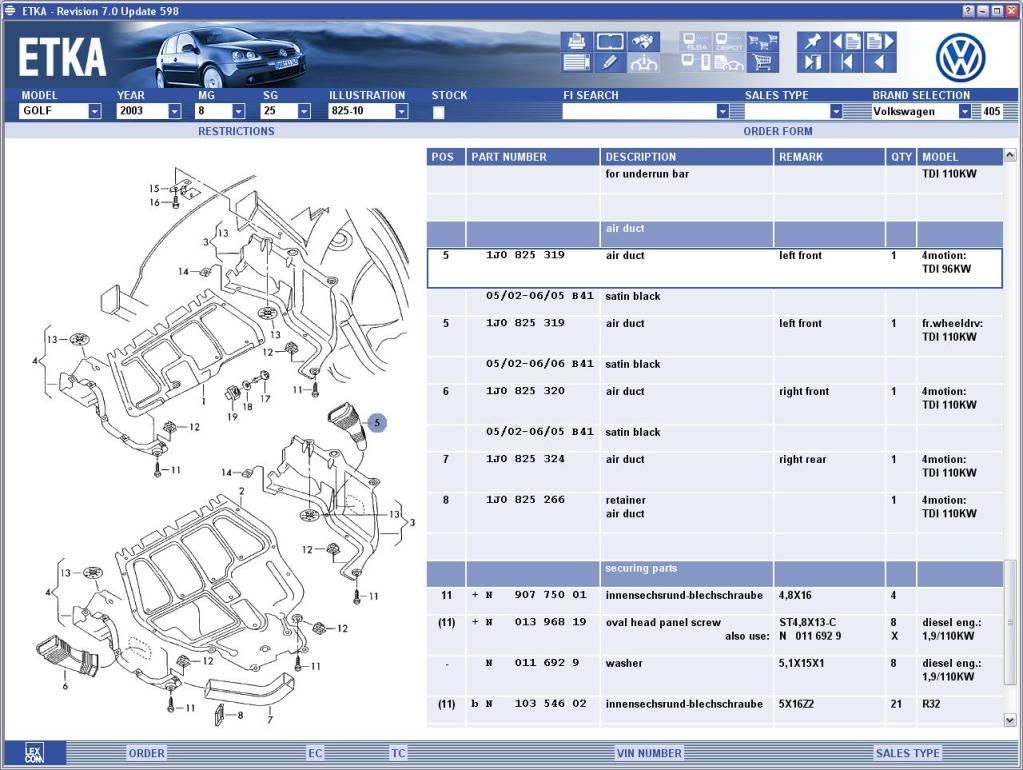Click the help button in the title bar
This screenshot has width=1023, height=770.
(968, 10)
